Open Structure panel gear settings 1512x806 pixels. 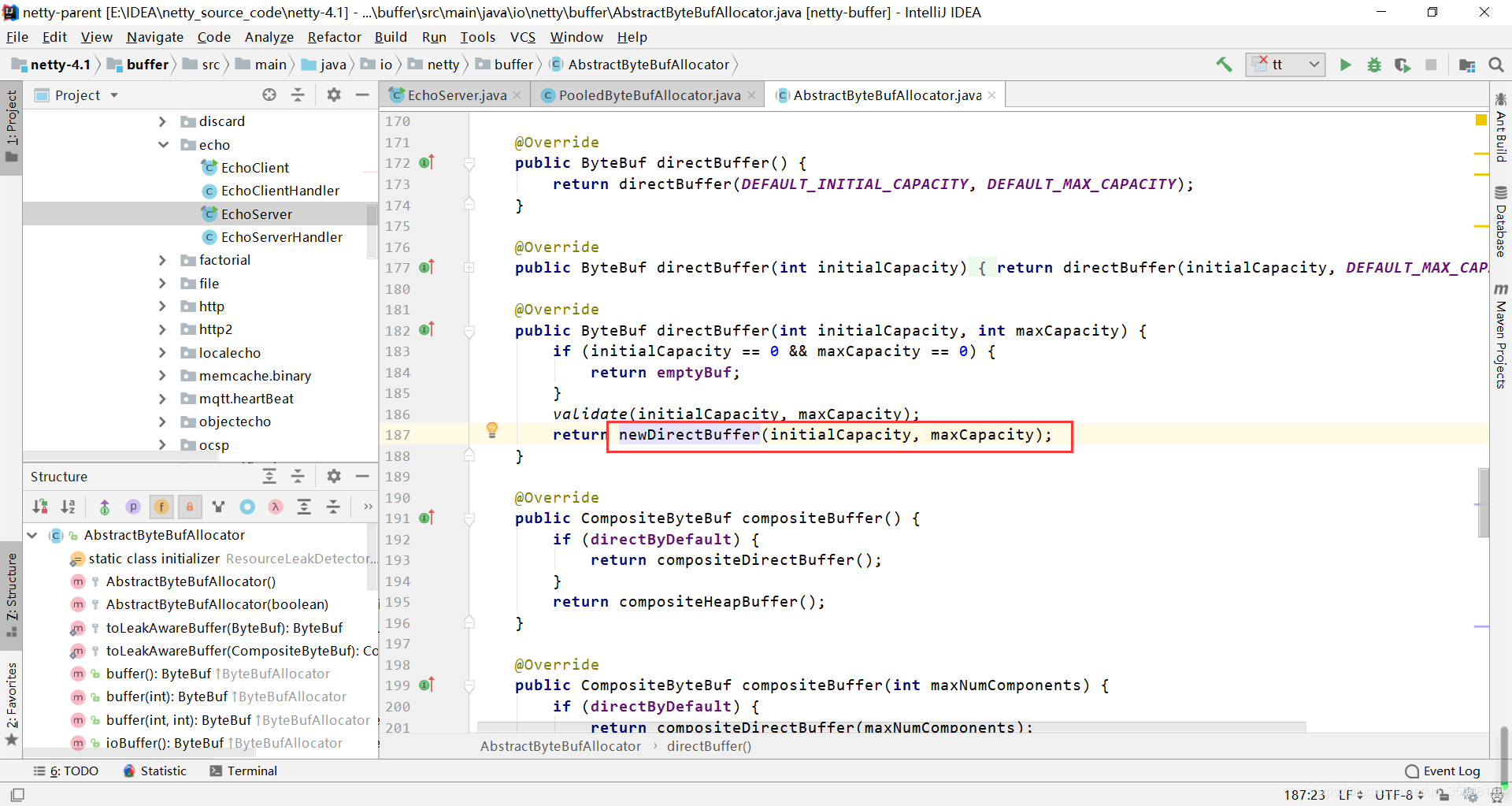click(334, 476)
